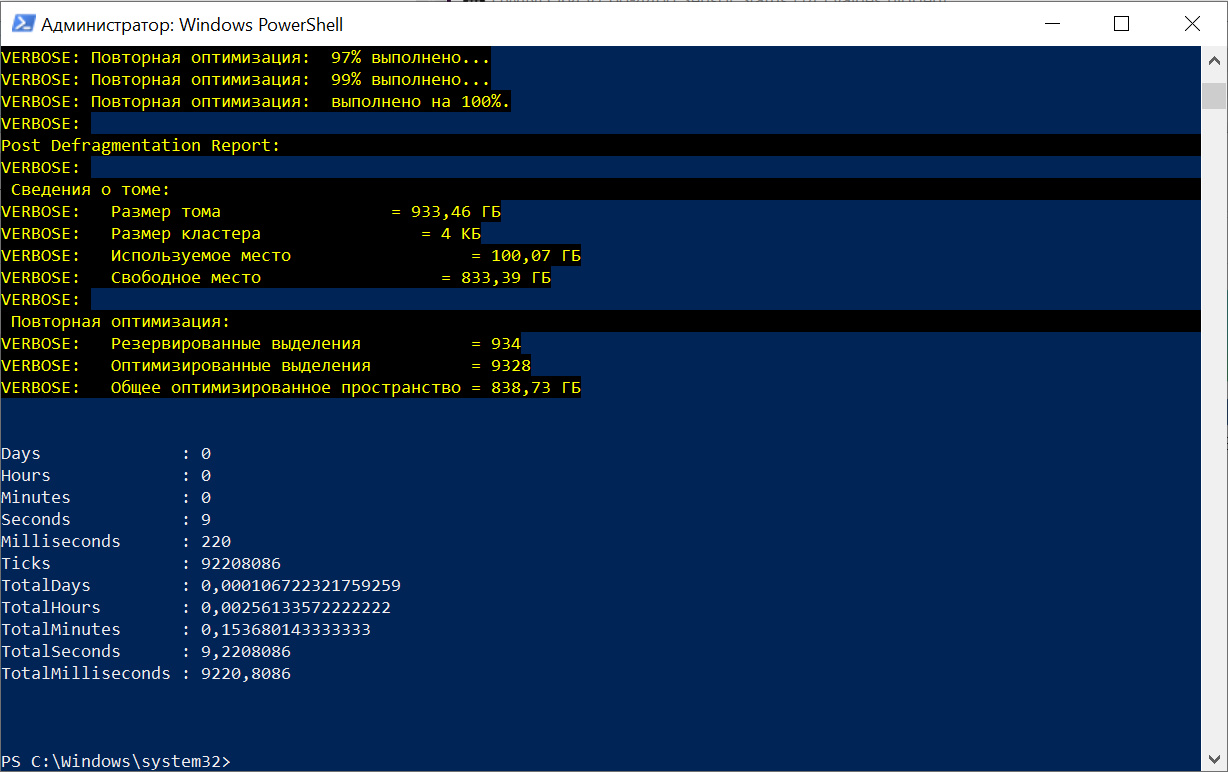
Task: Click optimized allocations value '9328'
Action: point(511,366)
